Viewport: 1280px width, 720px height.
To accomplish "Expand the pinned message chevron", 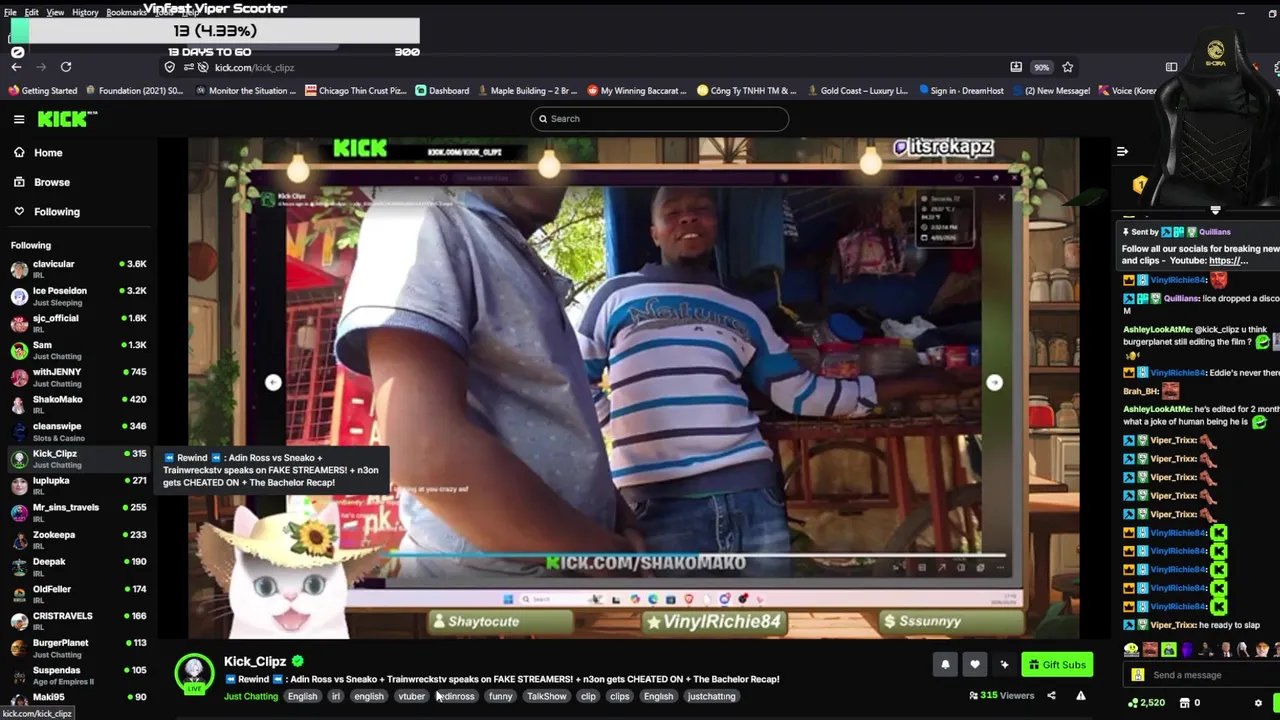I will (1215, 211).
